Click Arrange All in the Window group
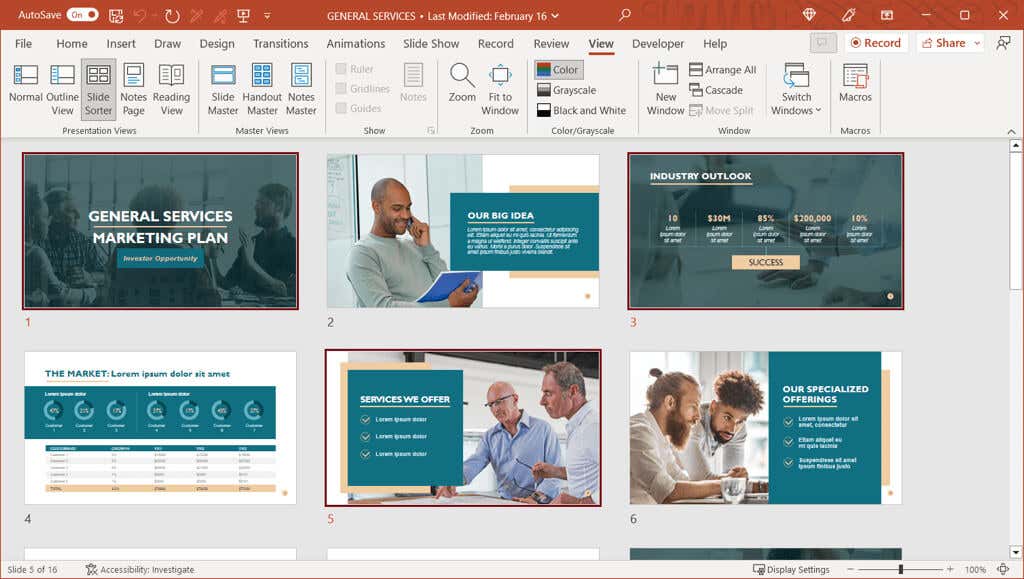This screenshot has width=1024, height=579. click(x=722, y=69)
